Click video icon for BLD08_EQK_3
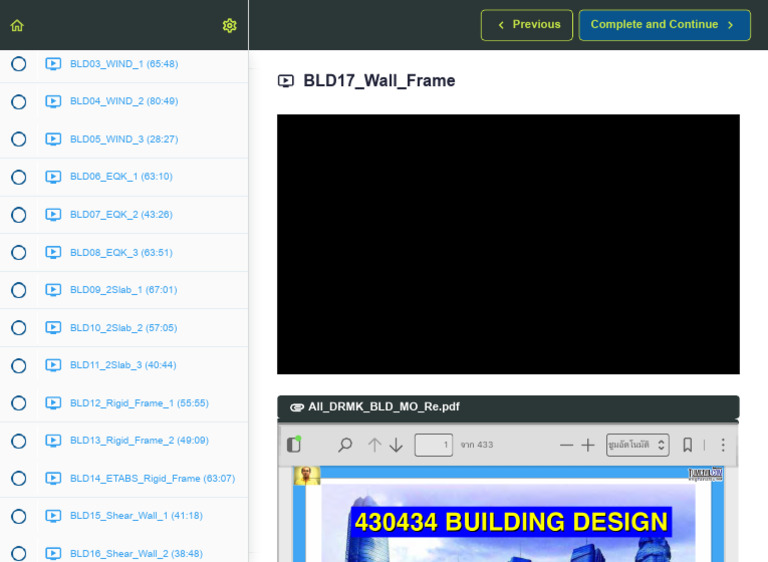This screenshot has width=768, height=562. (x=53, y=252)
